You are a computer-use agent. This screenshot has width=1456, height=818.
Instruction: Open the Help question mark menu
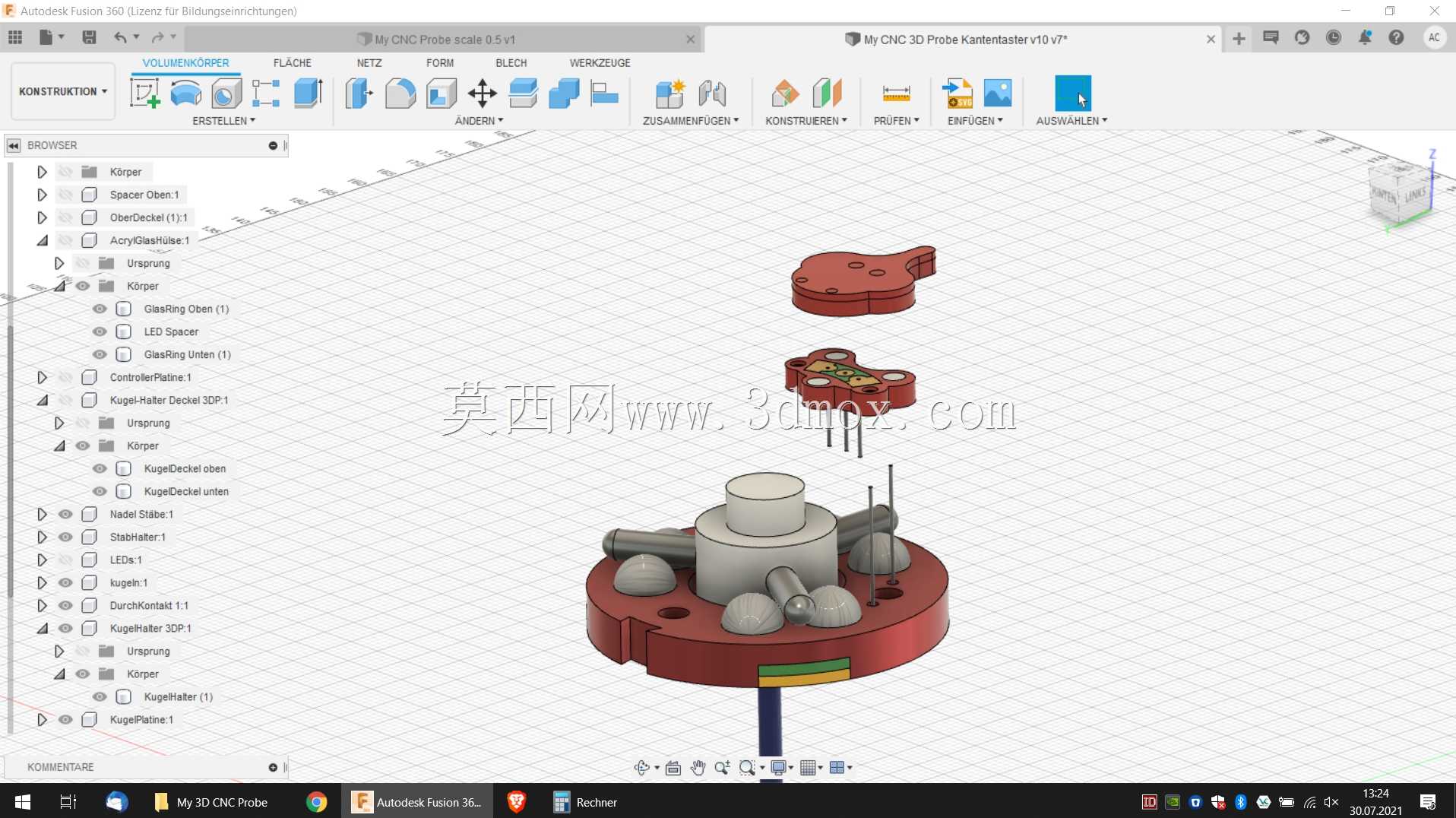1396,37
